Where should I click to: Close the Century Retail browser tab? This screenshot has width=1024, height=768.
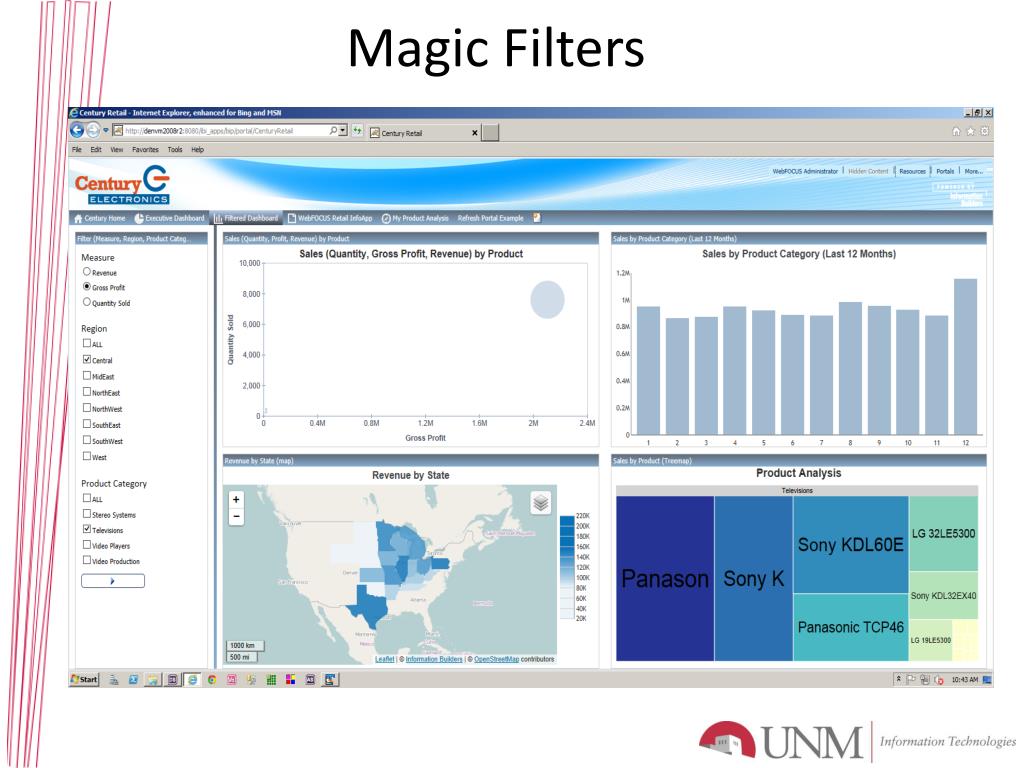pos(475,133)
